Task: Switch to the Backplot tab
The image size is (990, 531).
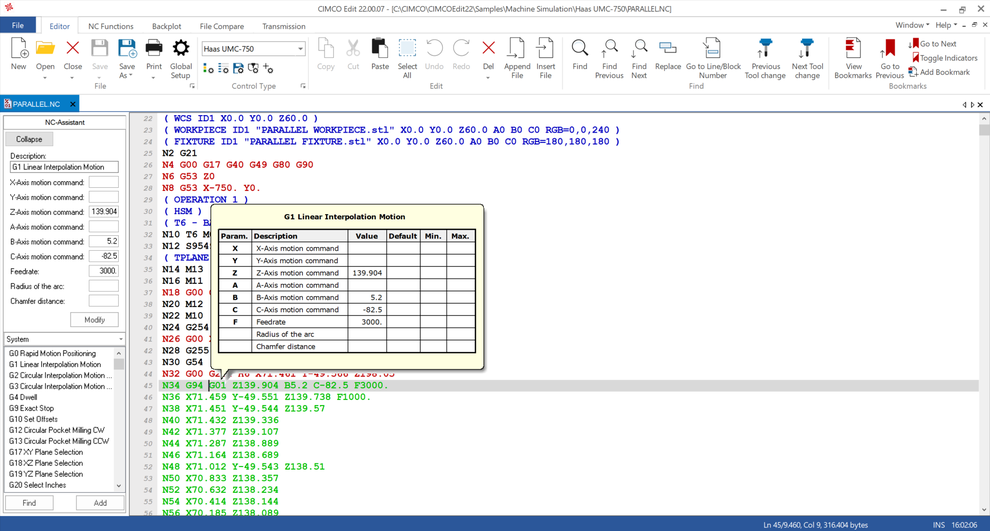Action: (167, 26)
